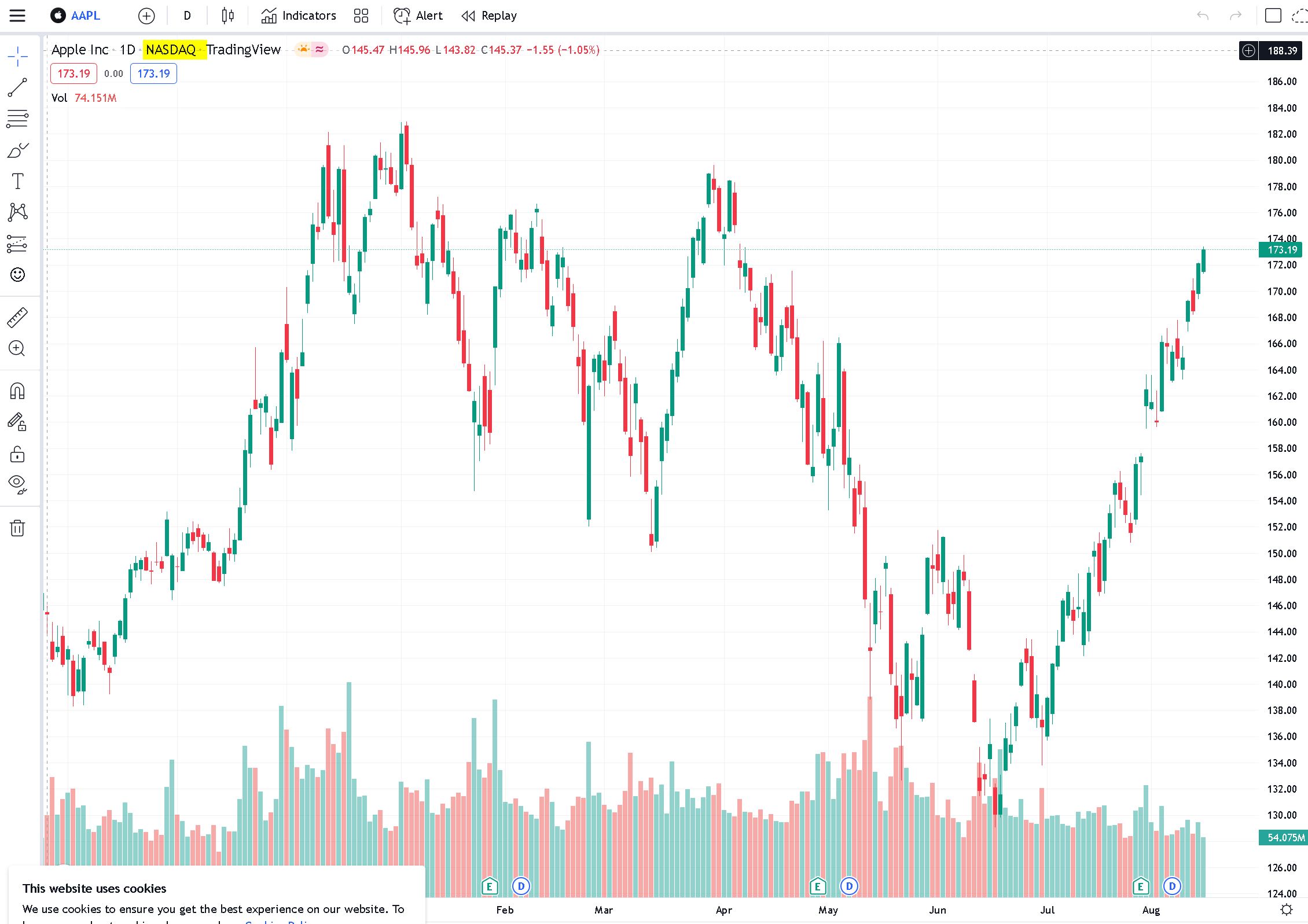Click the pink approximate data icon
1308x924 pixels.
point(319,50)
